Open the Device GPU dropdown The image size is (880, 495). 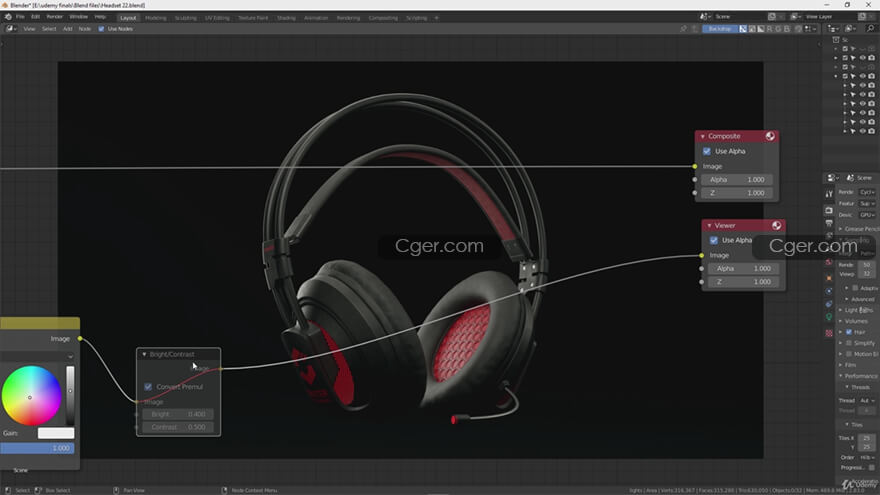868,215
